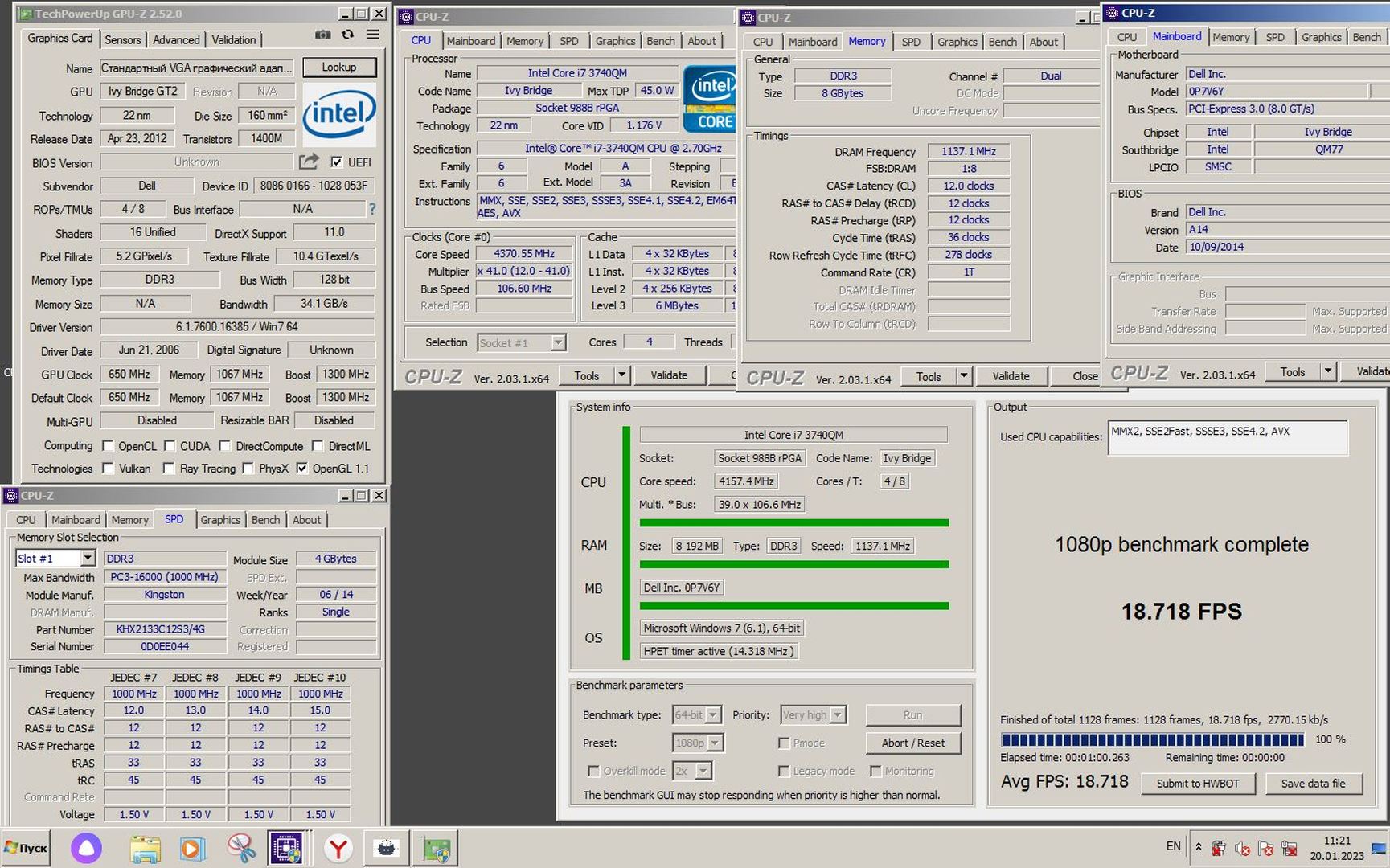Click the Lookup button in GPU-Z
1390x868 pixels.
[x=339, y=68]
